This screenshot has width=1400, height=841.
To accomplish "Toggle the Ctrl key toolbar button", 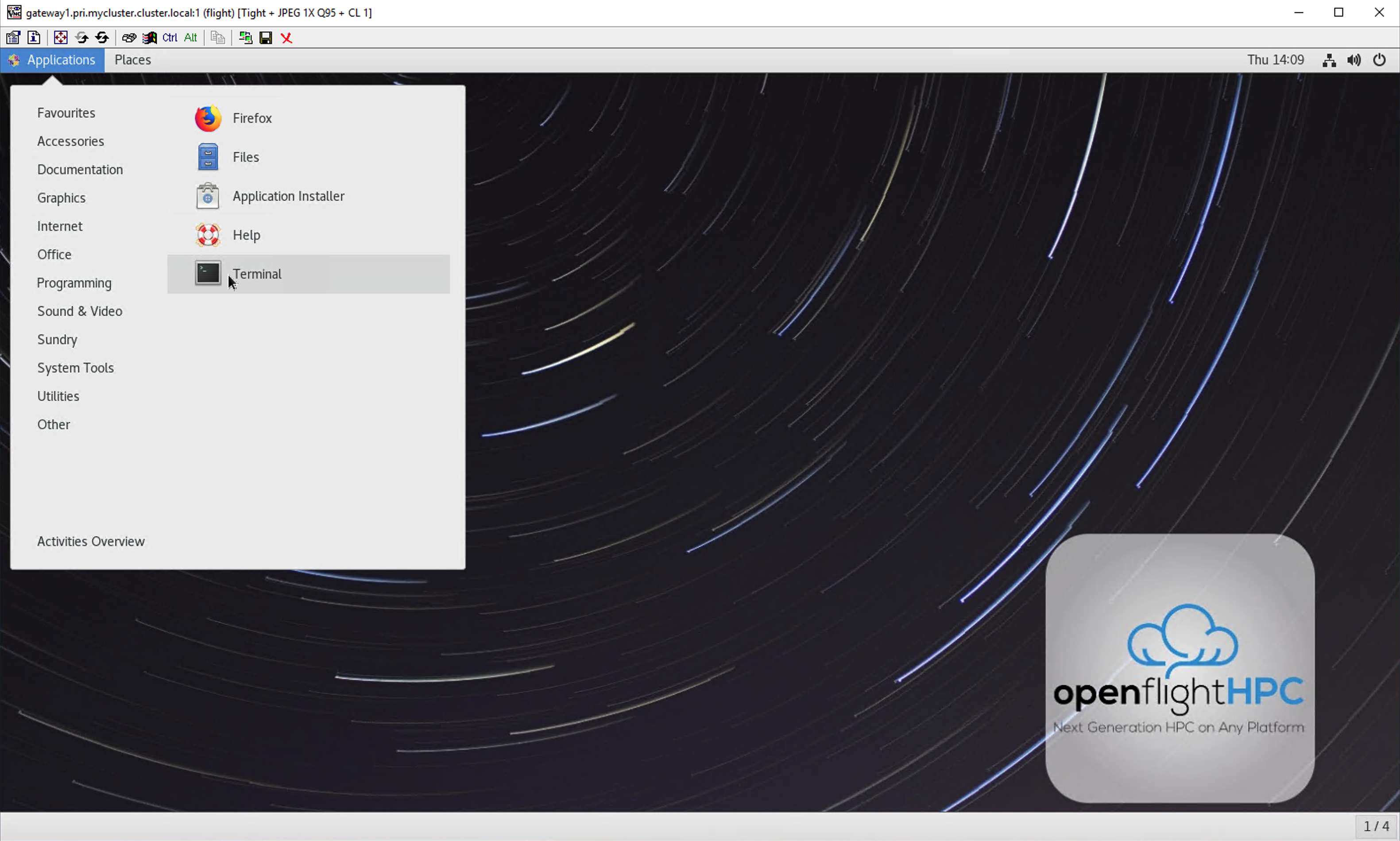I will 170,37.
